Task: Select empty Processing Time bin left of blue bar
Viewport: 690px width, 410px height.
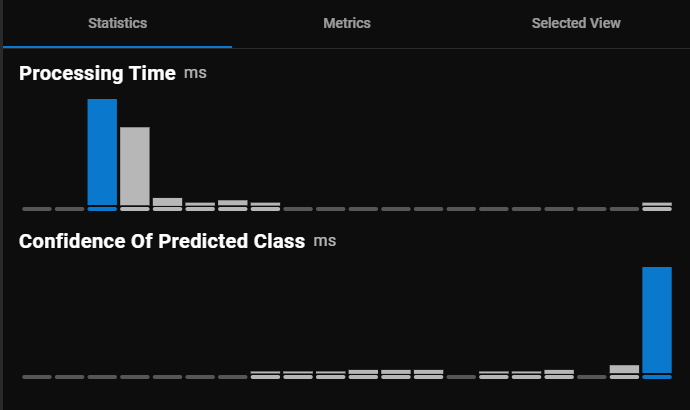Action: pos(69,208)
